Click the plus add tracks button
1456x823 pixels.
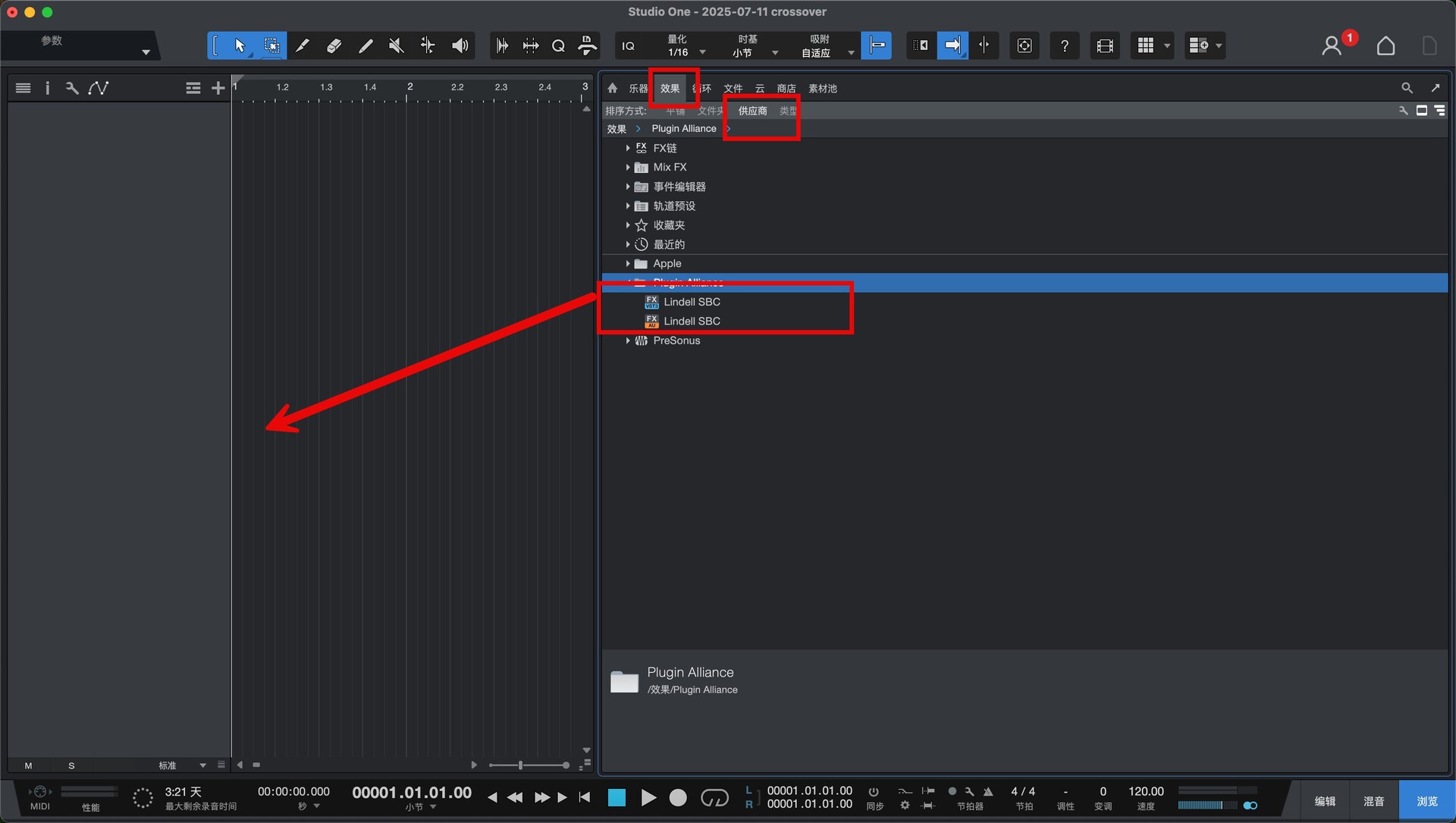pyautogui.click(x=218, y=88)
